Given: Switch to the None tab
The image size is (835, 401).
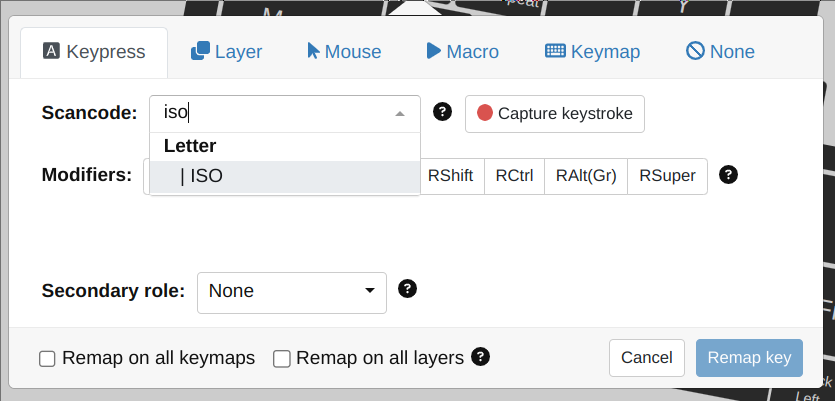Looking at the screenshot, I should point(720,52).
